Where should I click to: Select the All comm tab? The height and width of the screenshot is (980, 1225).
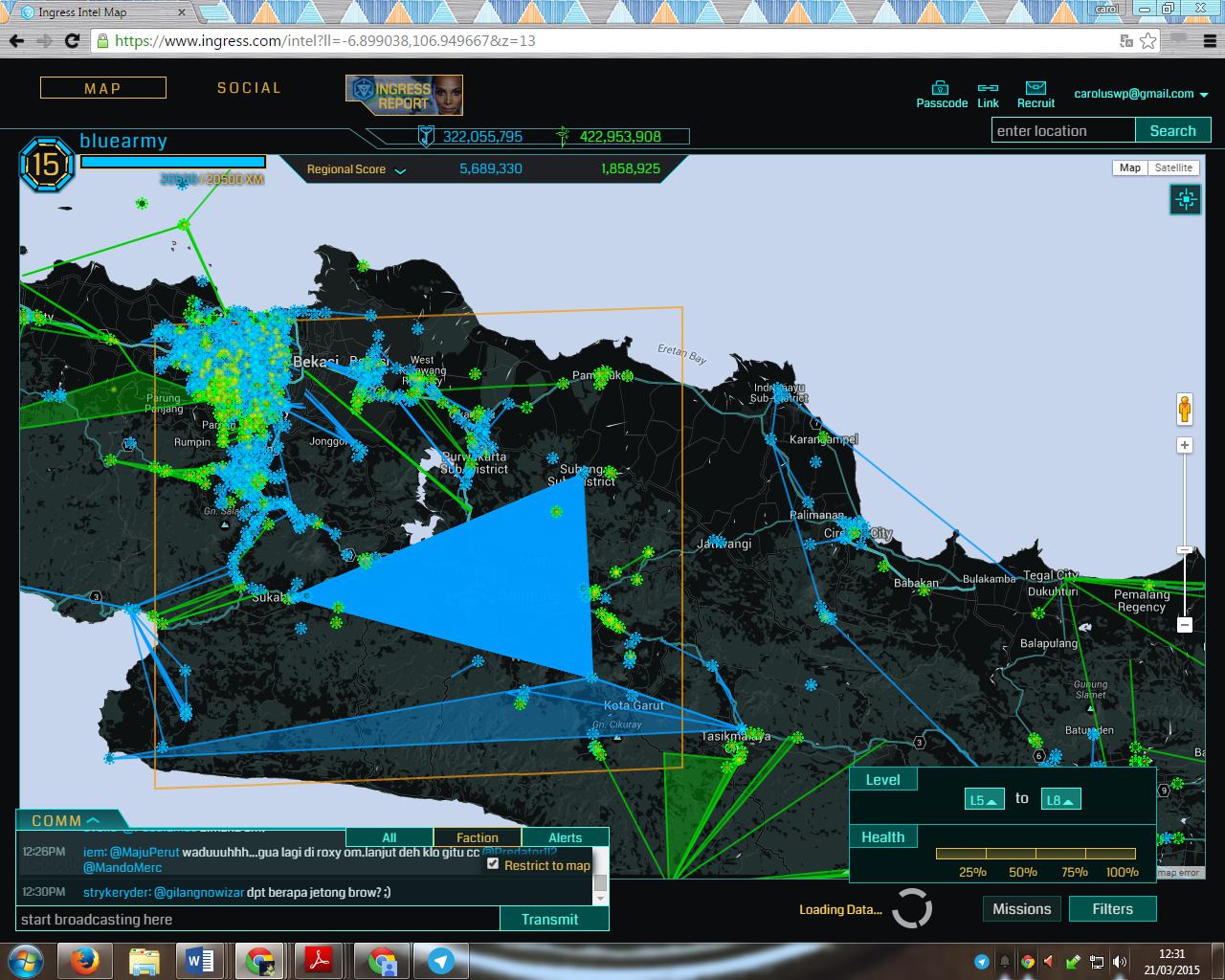click(x=389, y=837)
